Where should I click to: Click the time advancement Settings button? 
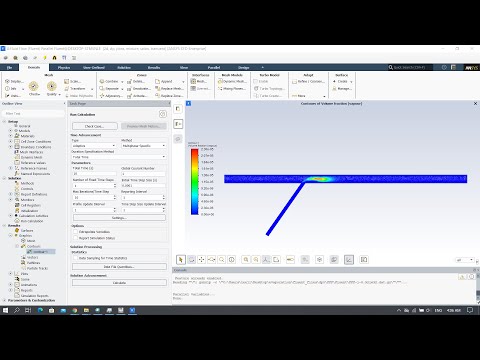click(x=119, y=218)
